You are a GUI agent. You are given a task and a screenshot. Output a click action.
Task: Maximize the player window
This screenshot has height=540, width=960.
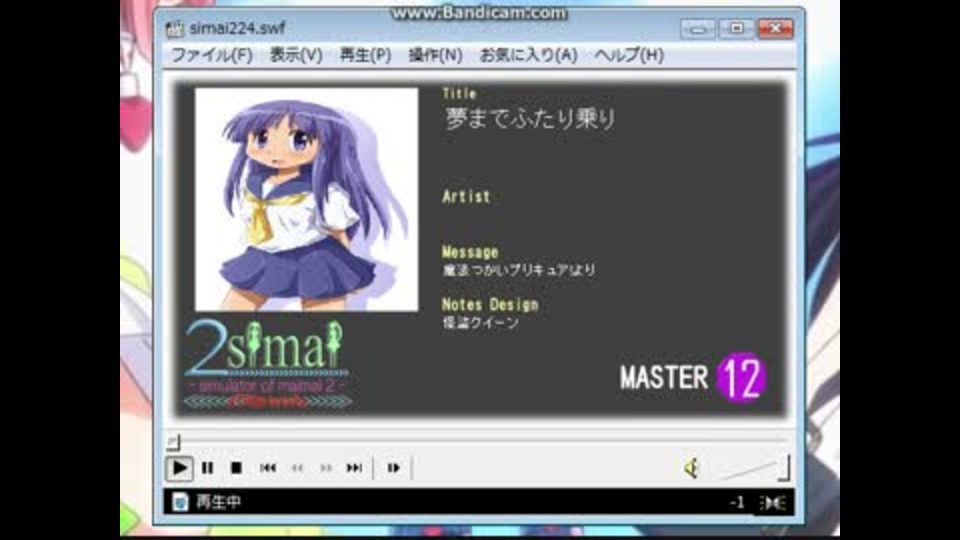pos(737,28)
